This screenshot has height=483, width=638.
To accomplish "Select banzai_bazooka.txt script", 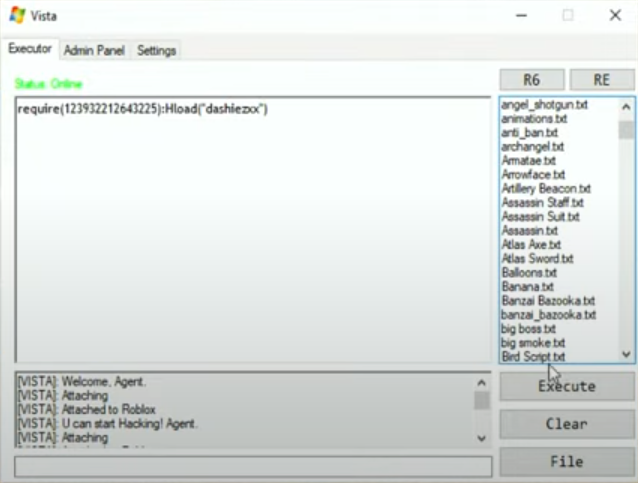I will click(548, 315).
